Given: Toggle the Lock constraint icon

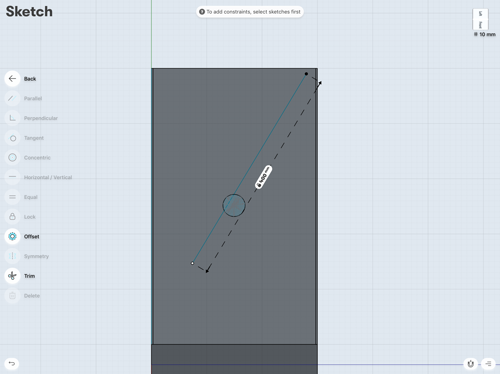Looking at the screenshot, I should (x=12, y=217).
